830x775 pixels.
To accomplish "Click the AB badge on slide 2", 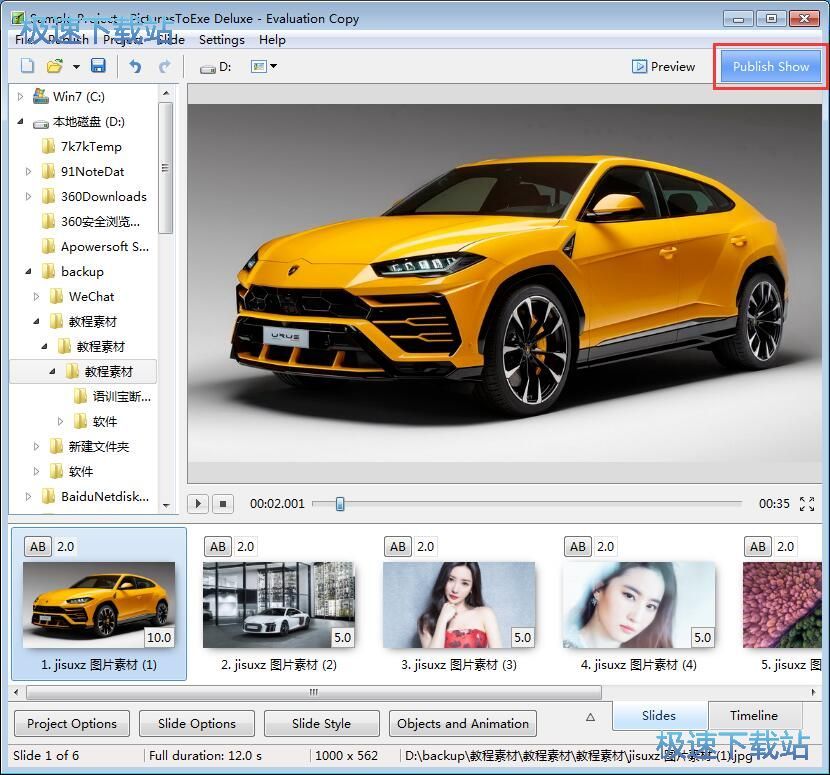I will click(x=218, y=546).
